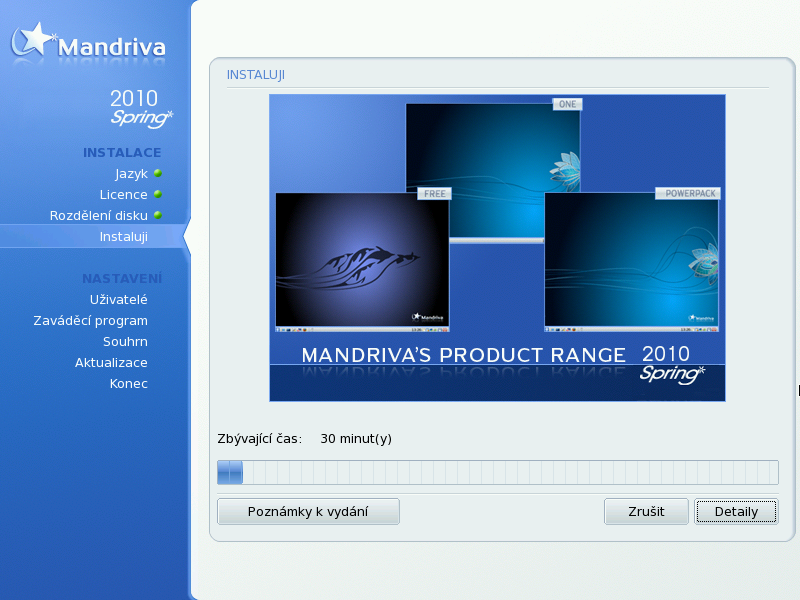The image size is (800, 600).
Task: Click the 2010 Spring logo in sidebar
Action: coord(141,108)
